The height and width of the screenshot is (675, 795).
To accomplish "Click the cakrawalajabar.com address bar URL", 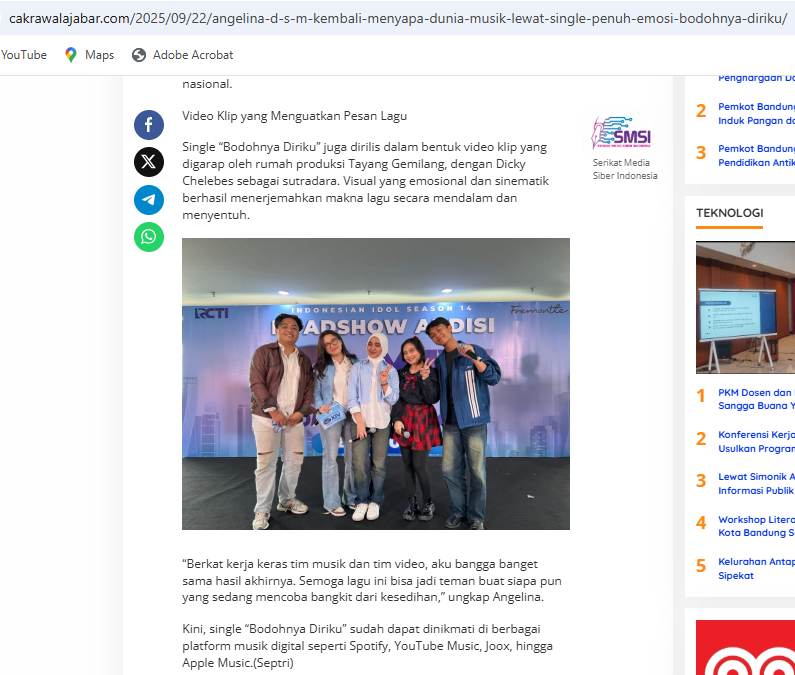I will coord(397,18).
